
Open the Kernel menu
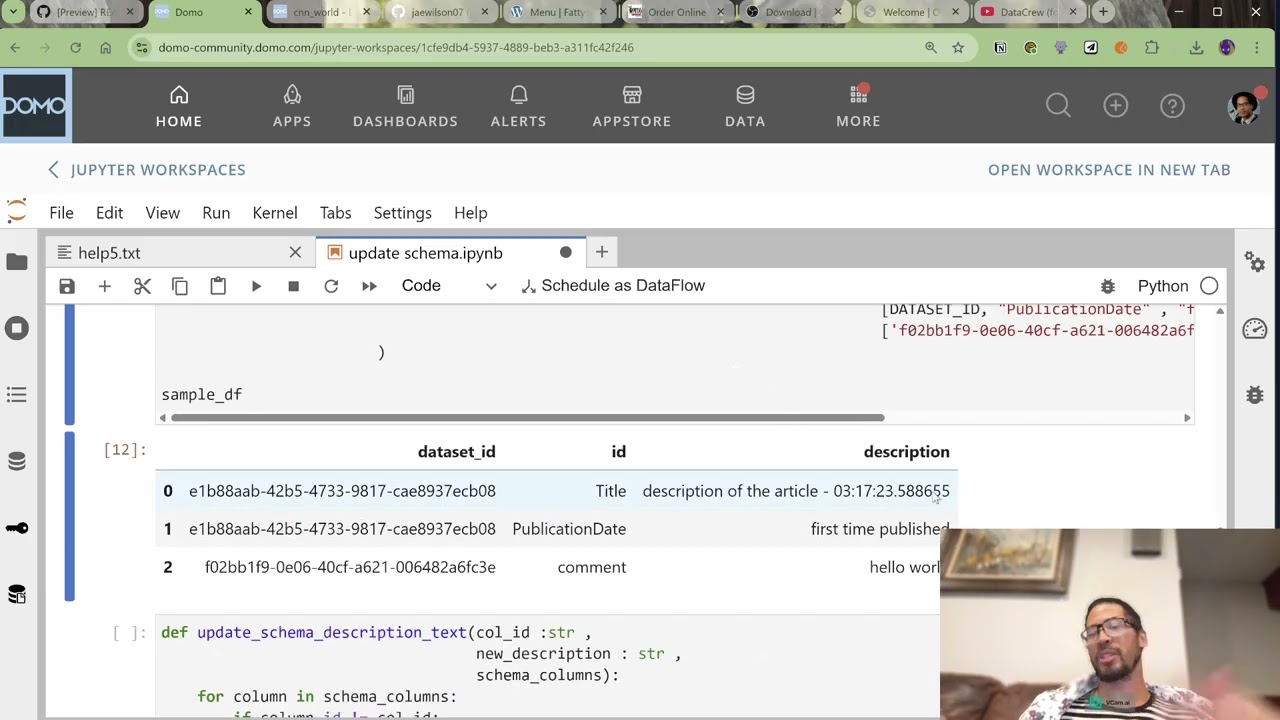(275, 213)
